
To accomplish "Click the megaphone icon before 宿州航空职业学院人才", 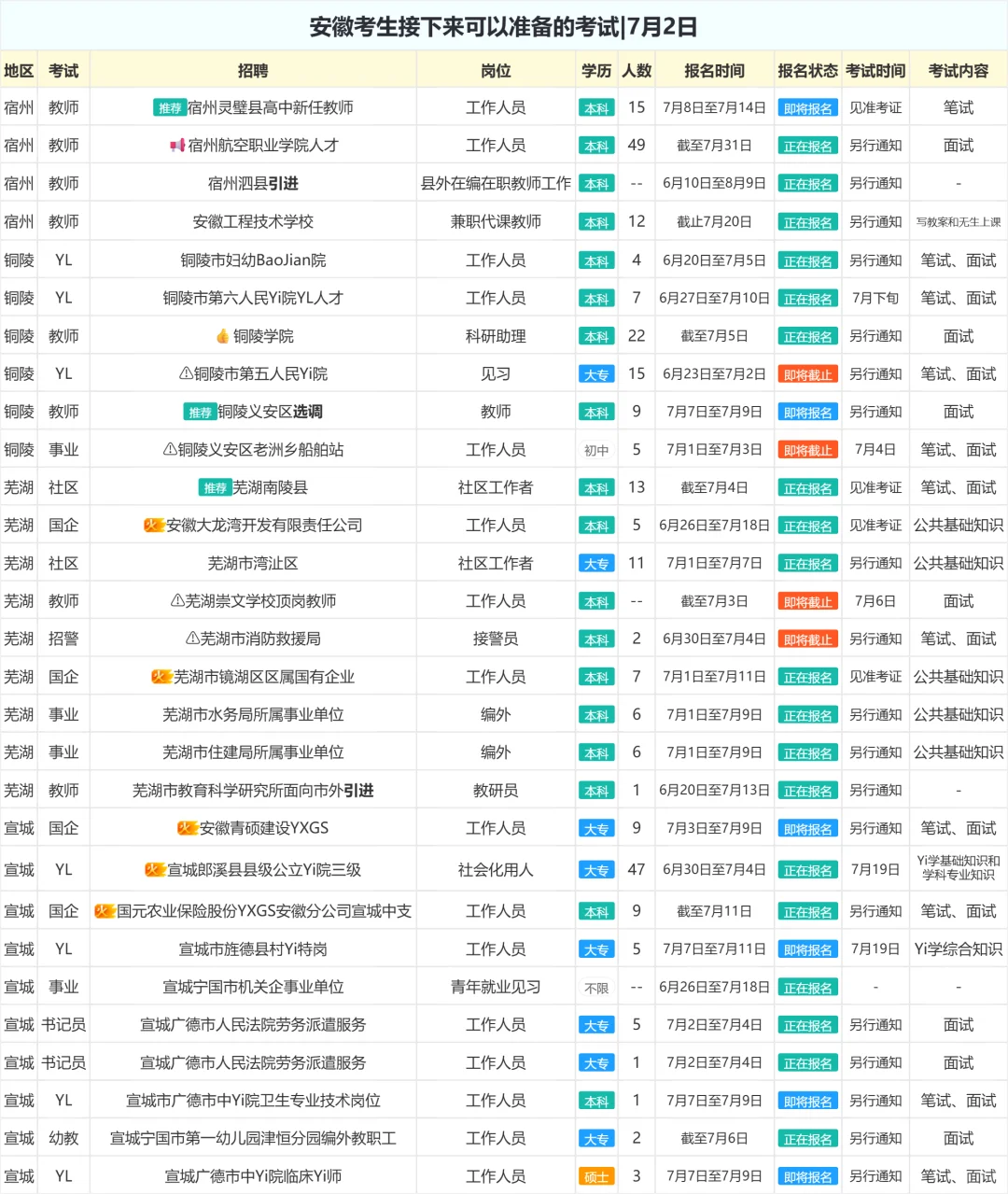I will click(177, 146).
